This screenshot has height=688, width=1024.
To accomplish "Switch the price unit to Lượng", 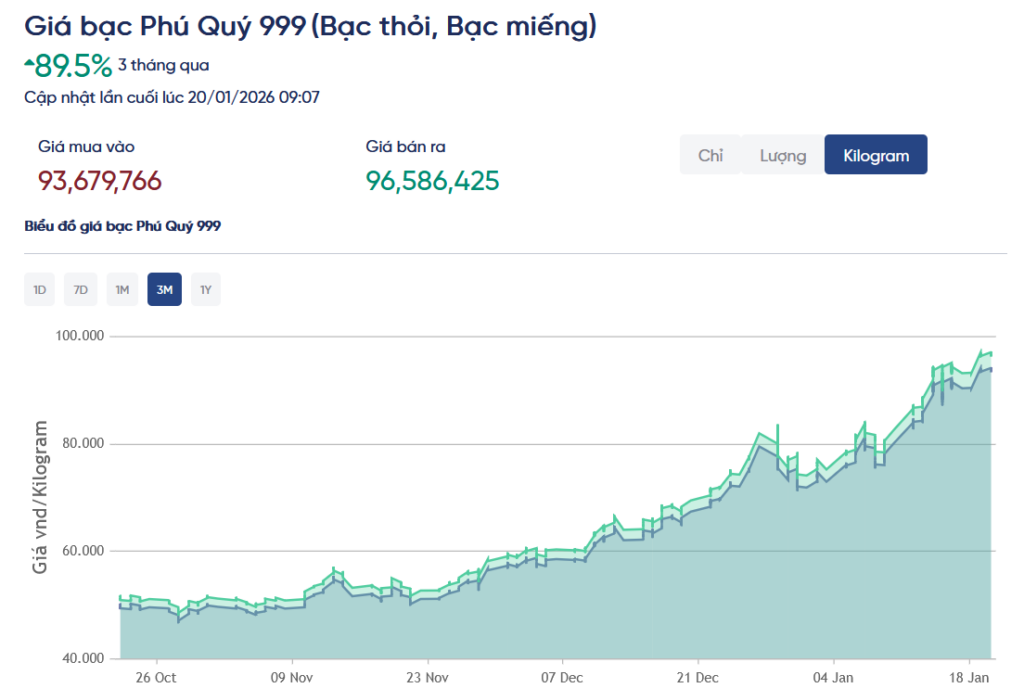I will tap(782, 155).
